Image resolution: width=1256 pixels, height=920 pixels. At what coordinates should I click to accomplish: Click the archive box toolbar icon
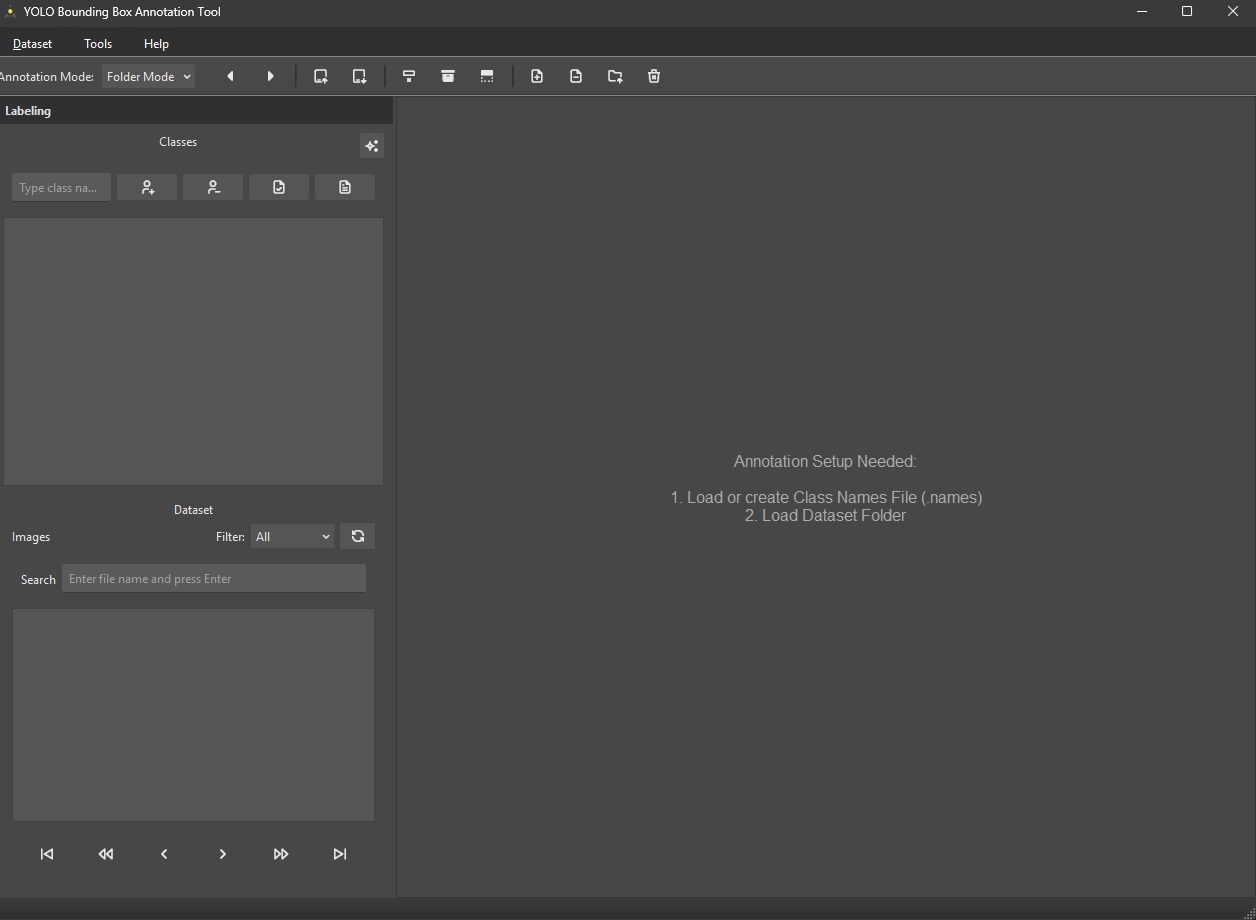click(x=448, y=76)
